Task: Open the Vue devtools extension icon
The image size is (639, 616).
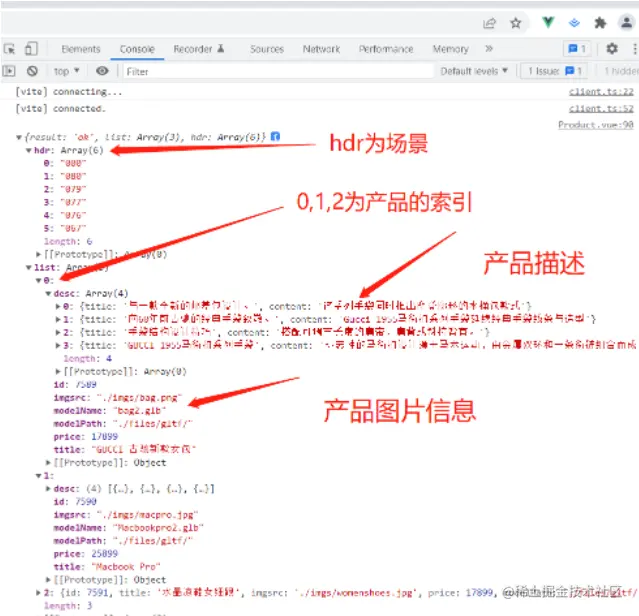Action: (x=548, y=22)
